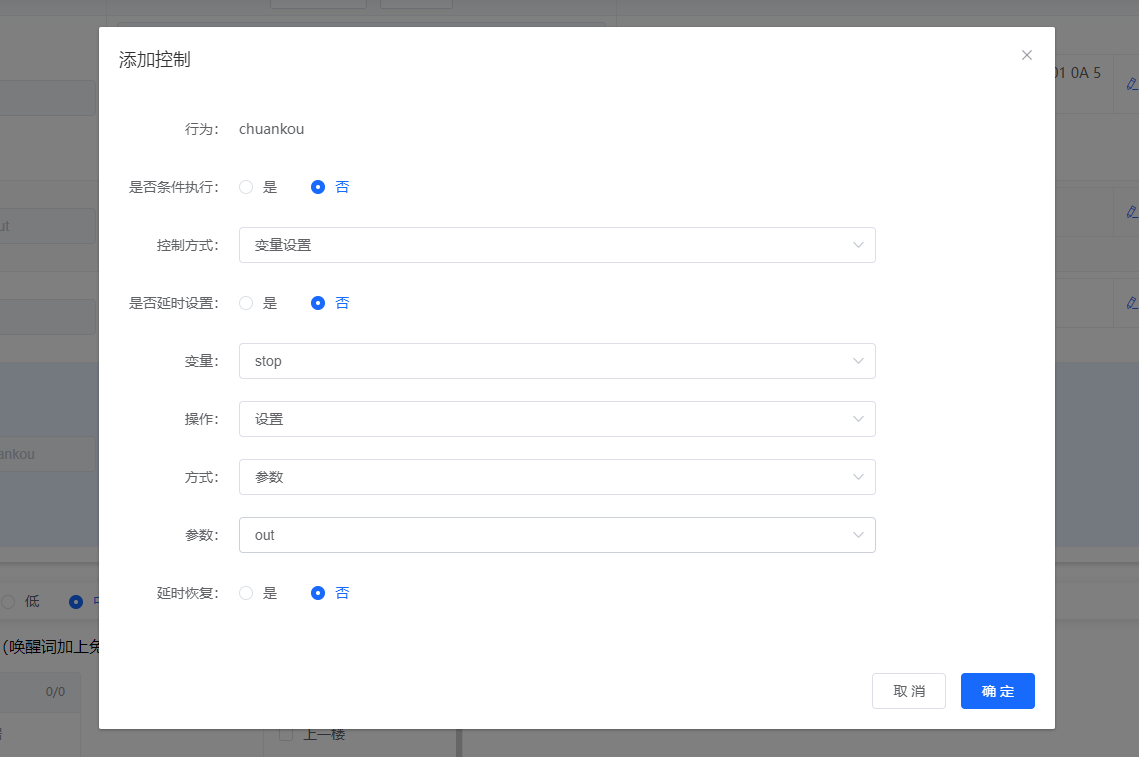Click the blue 确定 button
The image size is (1139, 757).
pos(997,691)
